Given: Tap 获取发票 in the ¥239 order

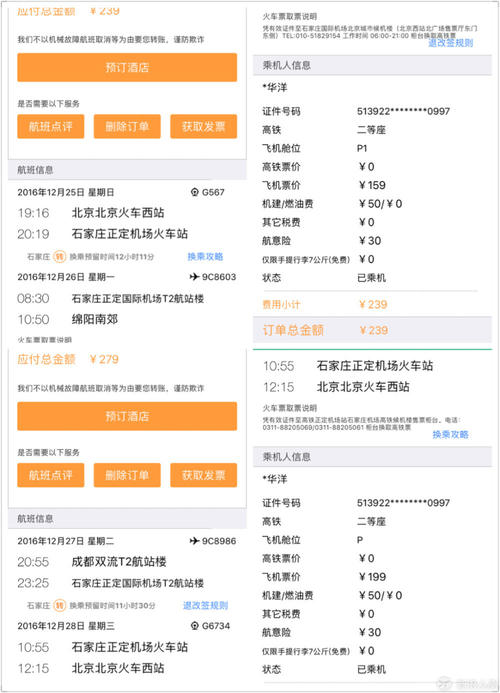Looking at the screenshot, I should tap(204, 126).
